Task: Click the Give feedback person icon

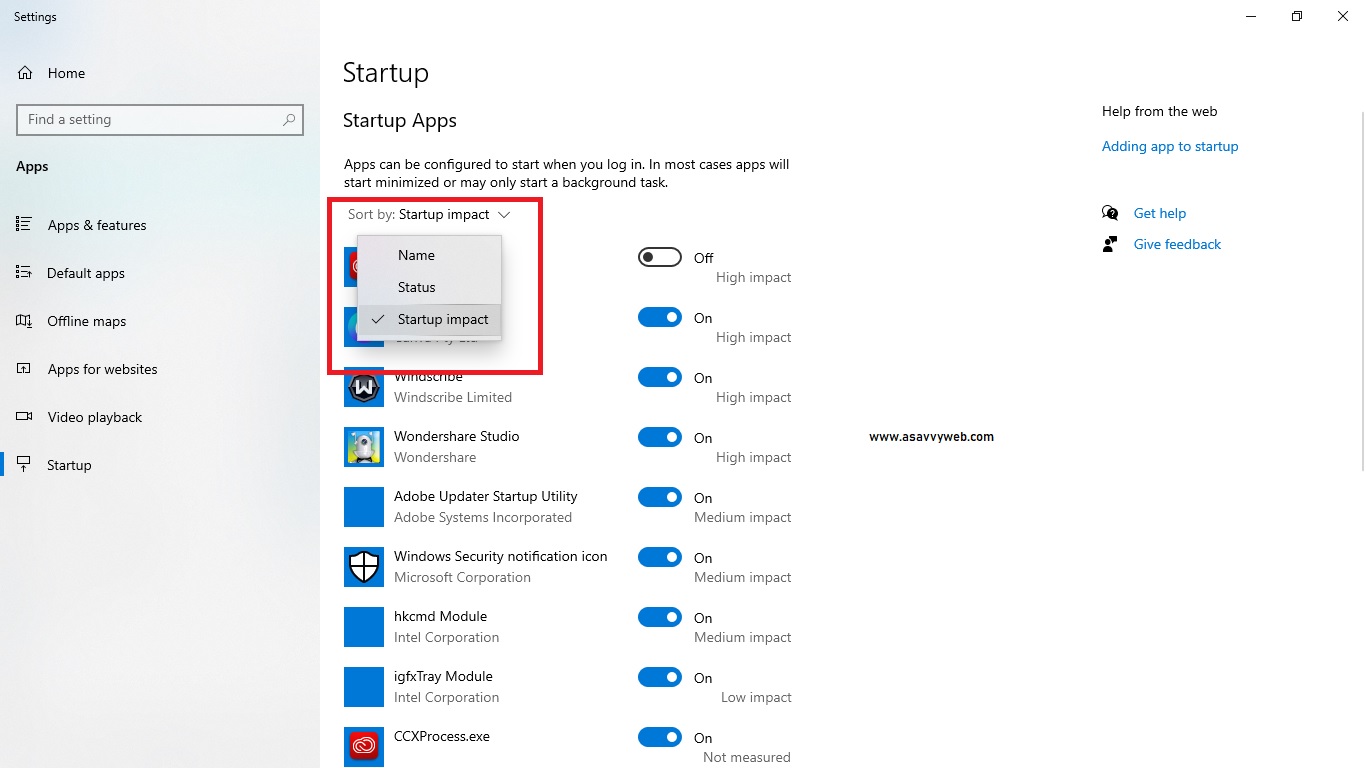Action: 1110,244
